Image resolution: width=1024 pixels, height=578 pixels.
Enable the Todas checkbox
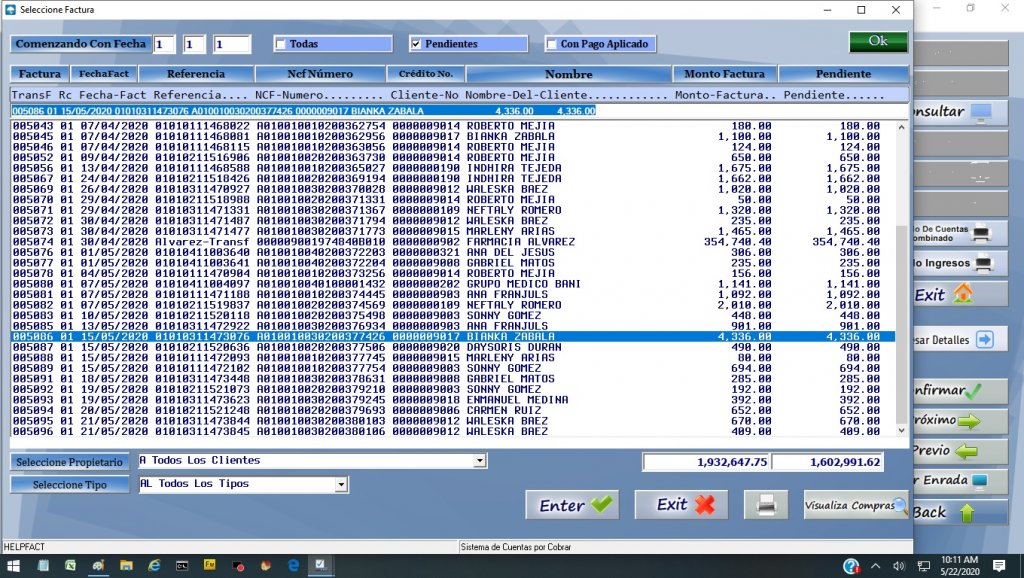pyautogui.click(x=282, y=44)
